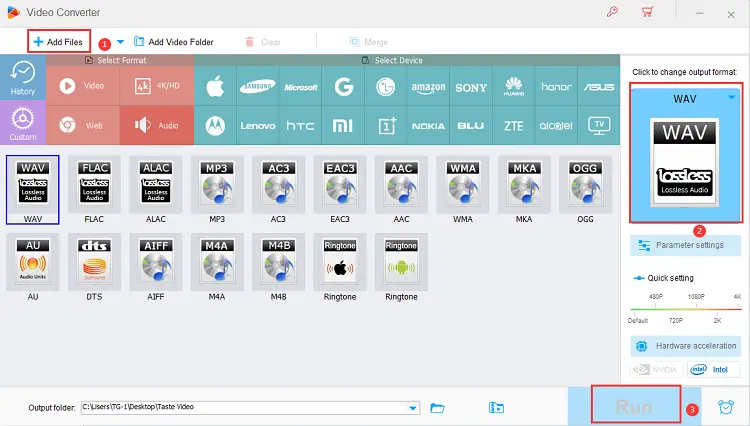Select the Nokia device brand
This screenshot has width=750, height=426.
pyautogui.click(x=428, y=125)
